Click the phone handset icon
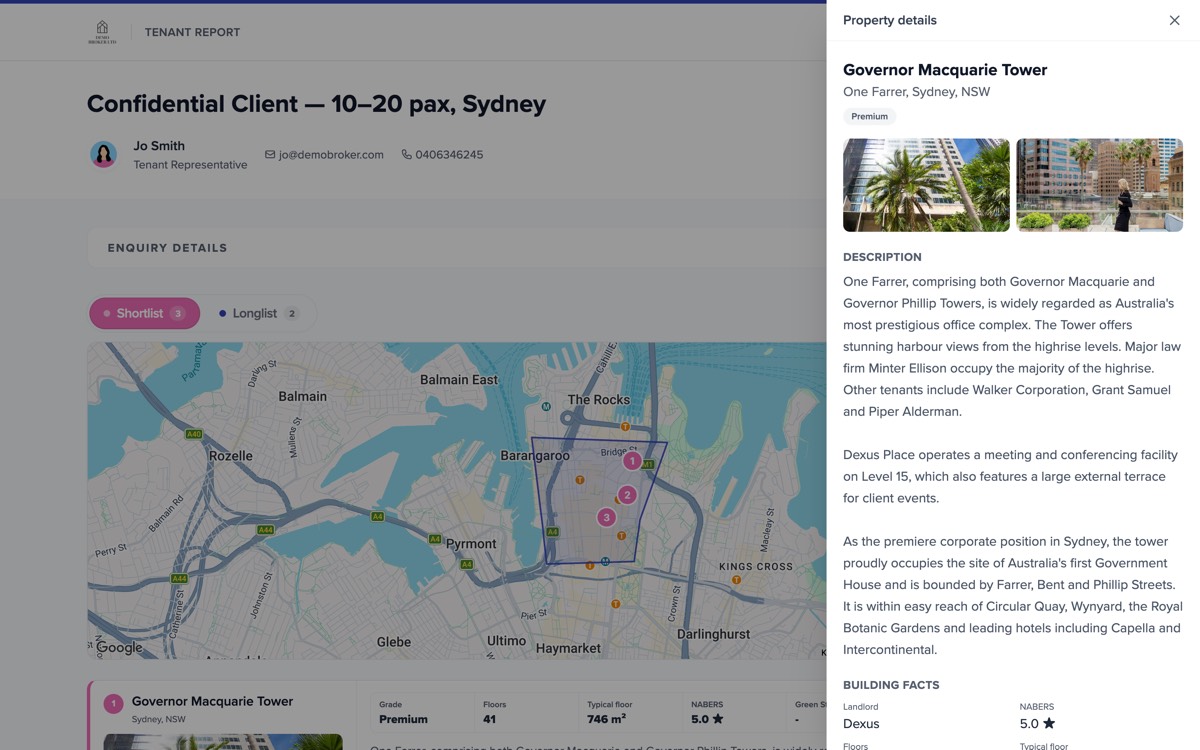Screen dimensions: 1200x750 point(406,155)
